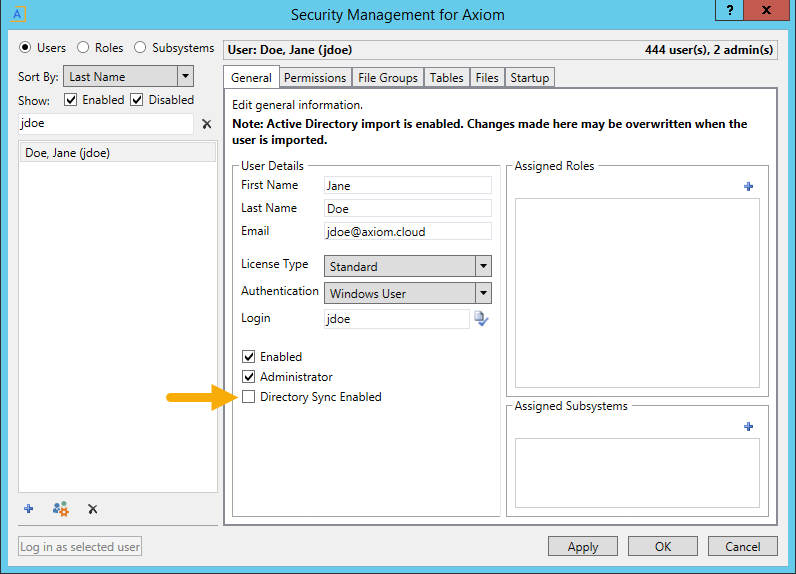This screenshot has width=796, height=574.
Task: Click the add user plus icon
Action: click(28, 509)
